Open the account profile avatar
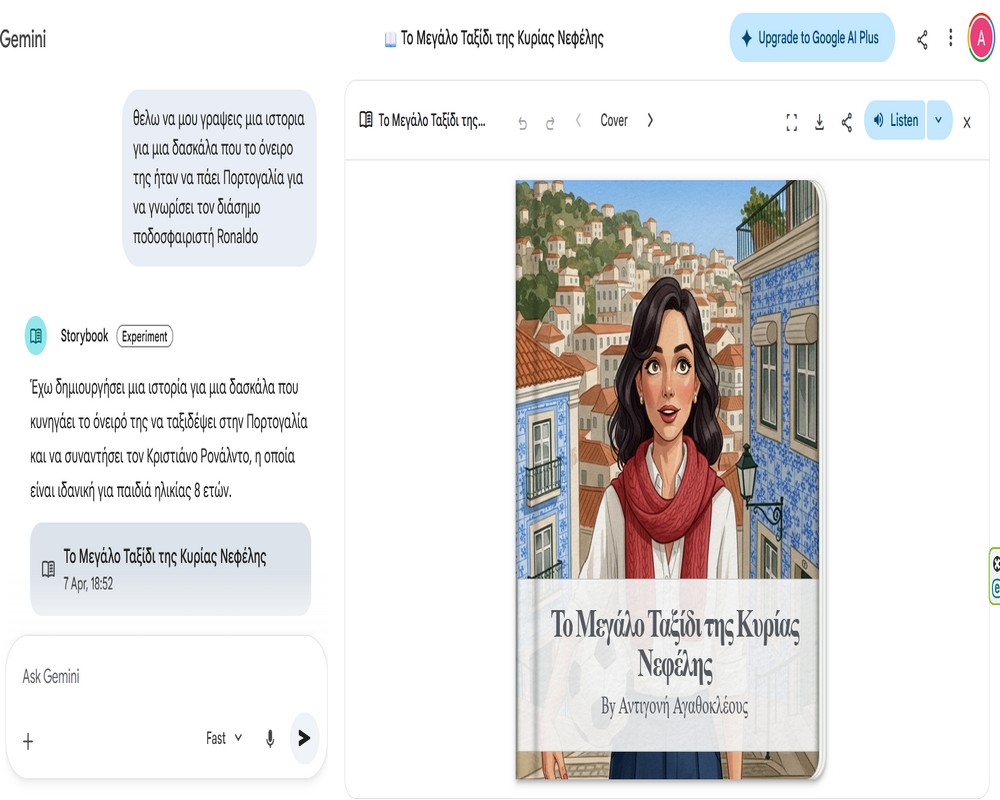Screen dimensions: 1000x800 tap(982, 39)
